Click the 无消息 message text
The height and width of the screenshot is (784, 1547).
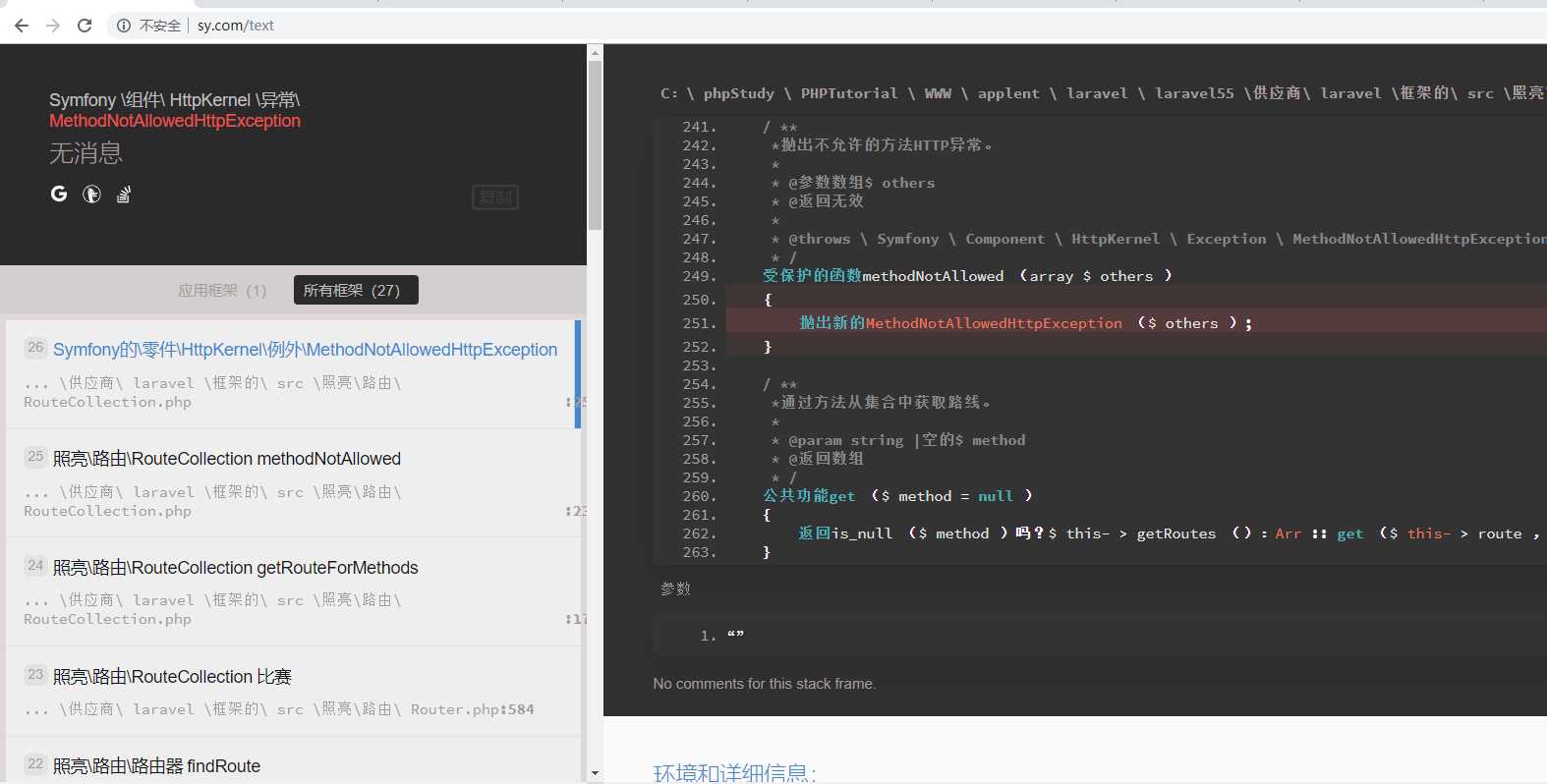86,153
